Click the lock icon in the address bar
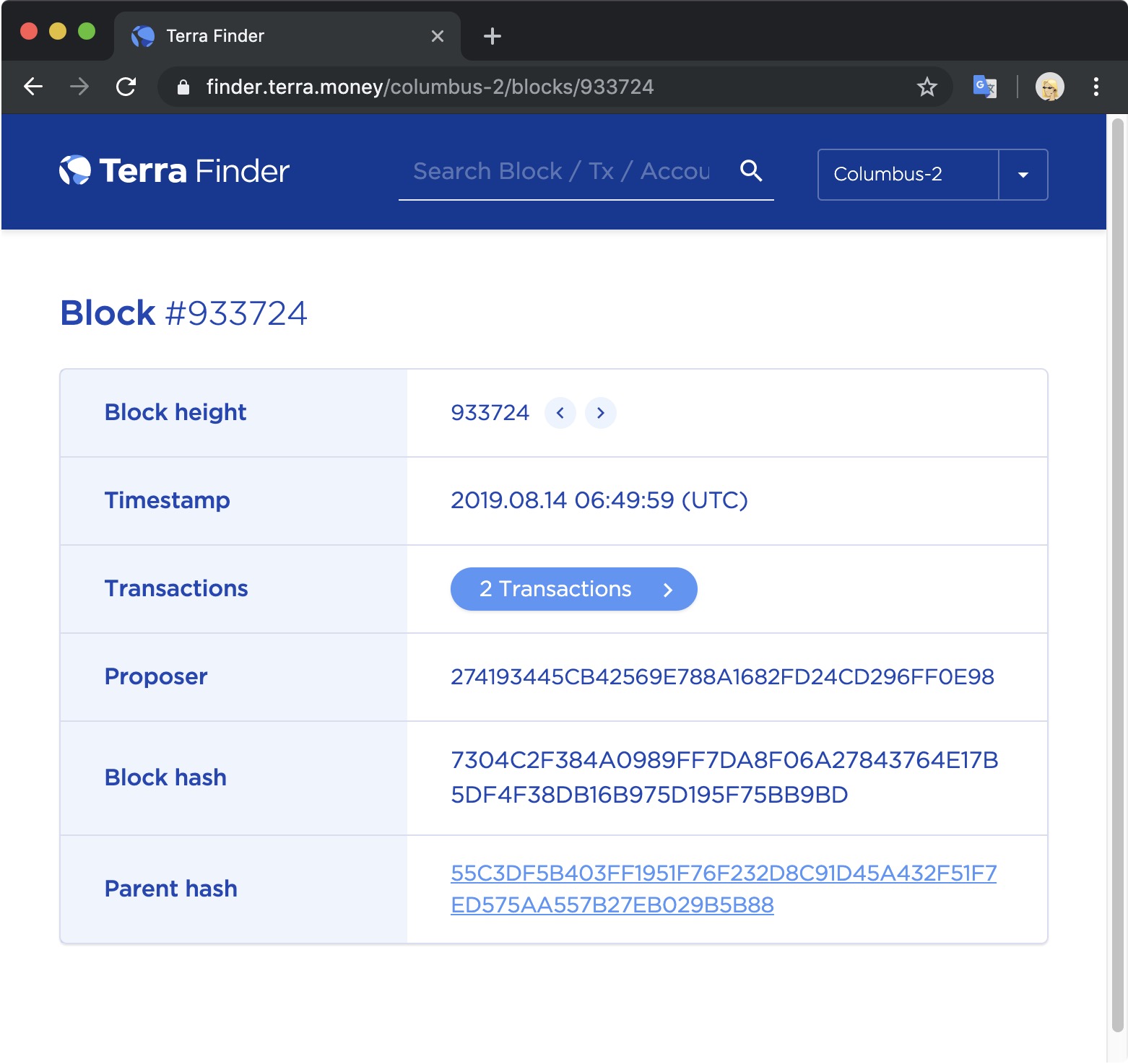 [x=183, y=87]
